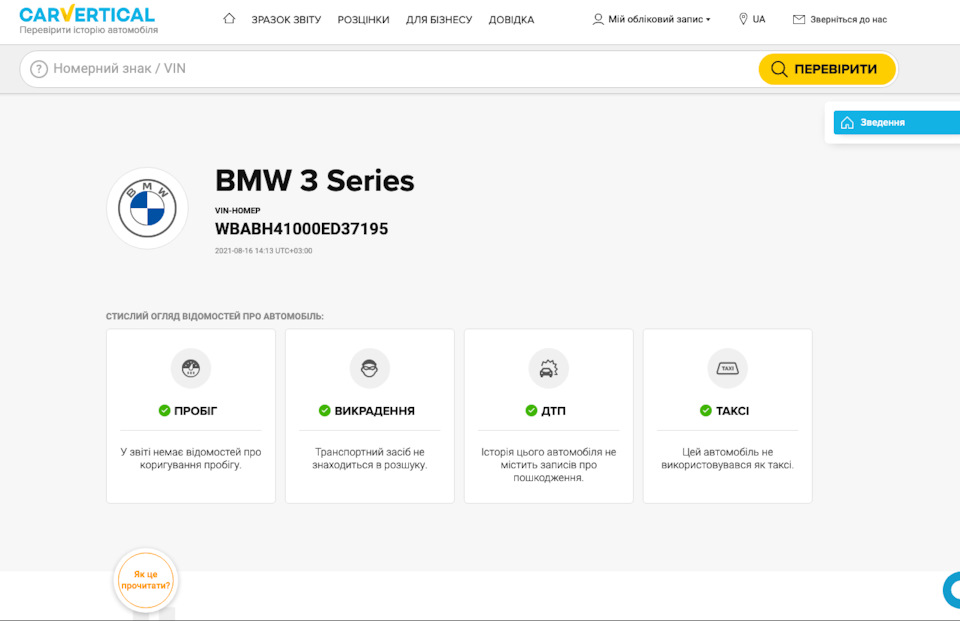The height and width of the screenshot is (621, 960).
Task: Click green checkmark next to ВИКРАДЕННЯ
Action: click(x=324, y=410)
